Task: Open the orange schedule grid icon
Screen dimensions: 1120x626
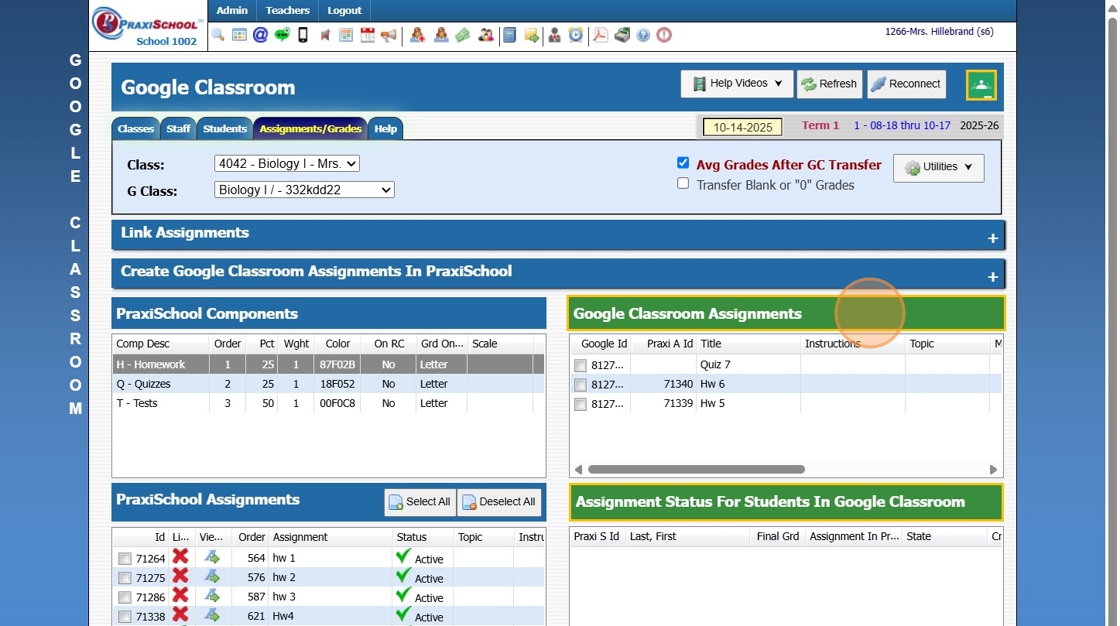Action: coord(346,35)
